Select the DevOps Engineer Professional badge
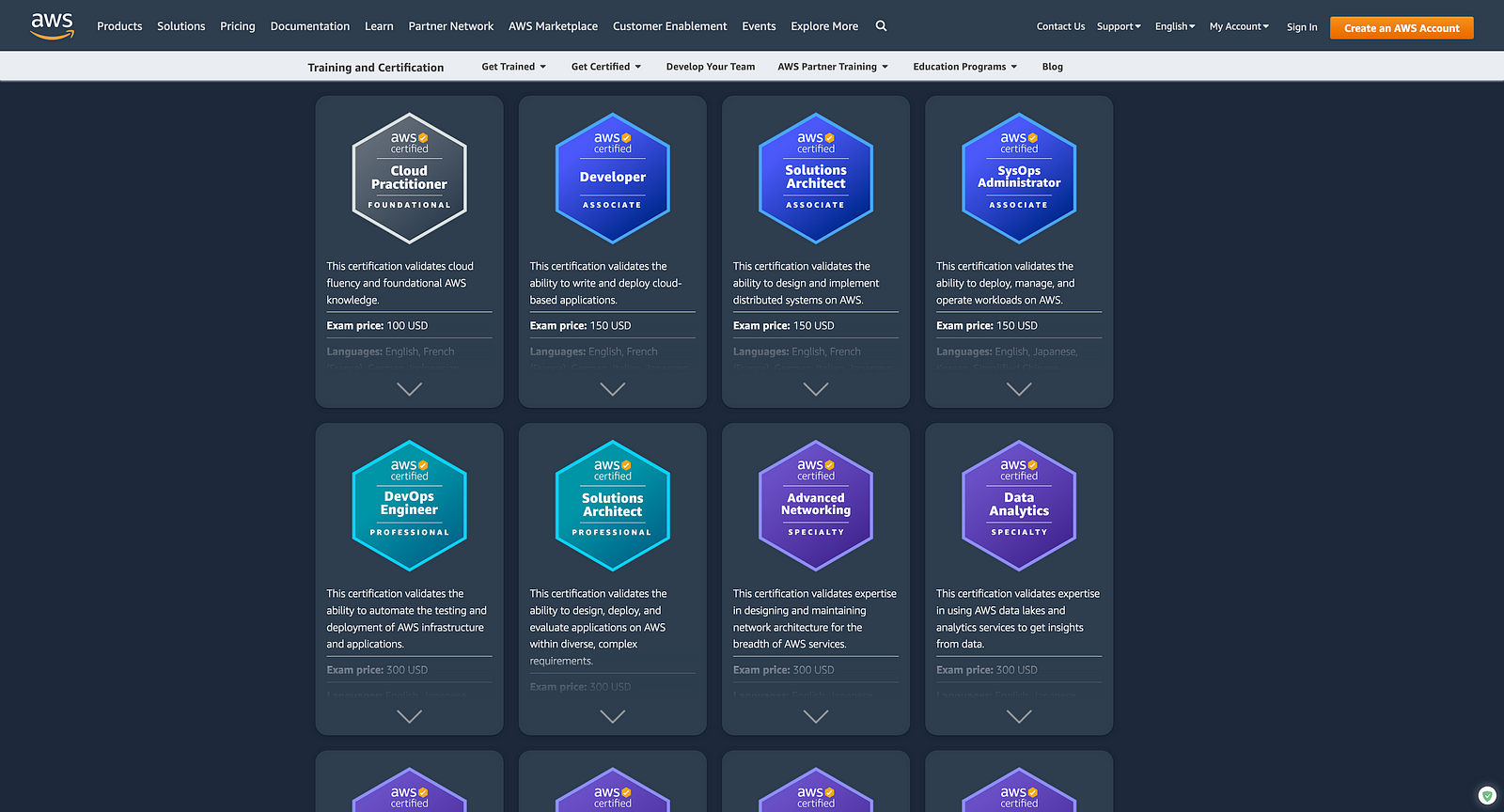This screenshot has width=1504, height=812. [x=410, y=506]
